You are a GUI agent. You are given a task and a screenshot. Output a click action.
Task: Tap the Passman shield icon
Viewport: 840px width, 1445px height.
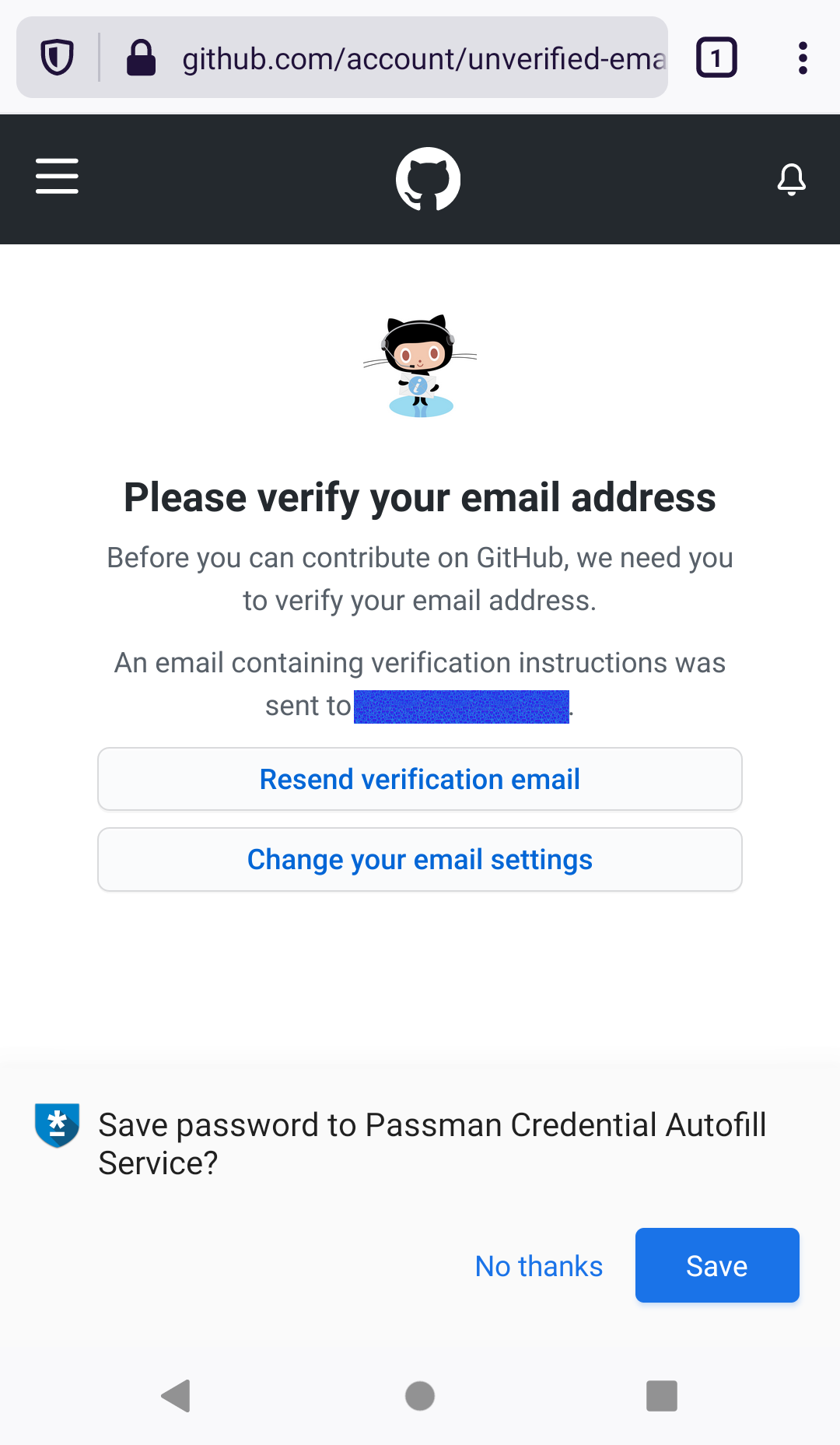[57, 1125]
